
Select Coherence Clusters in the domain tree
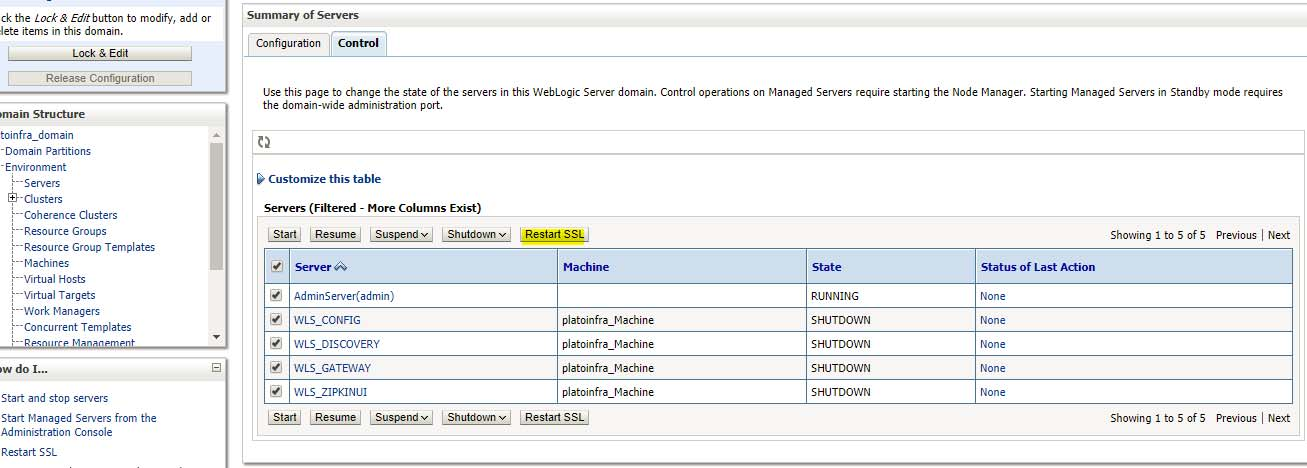tap(70, 215)
